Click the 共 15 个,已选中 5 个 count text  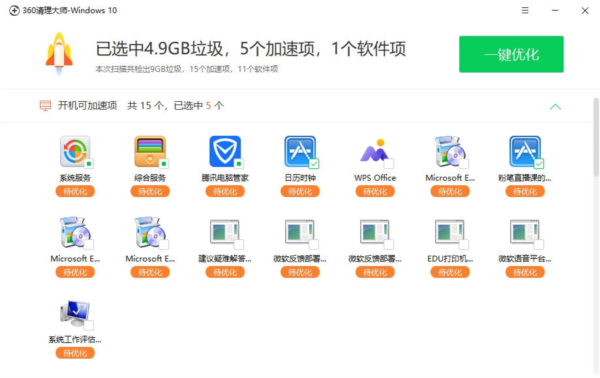175,106
